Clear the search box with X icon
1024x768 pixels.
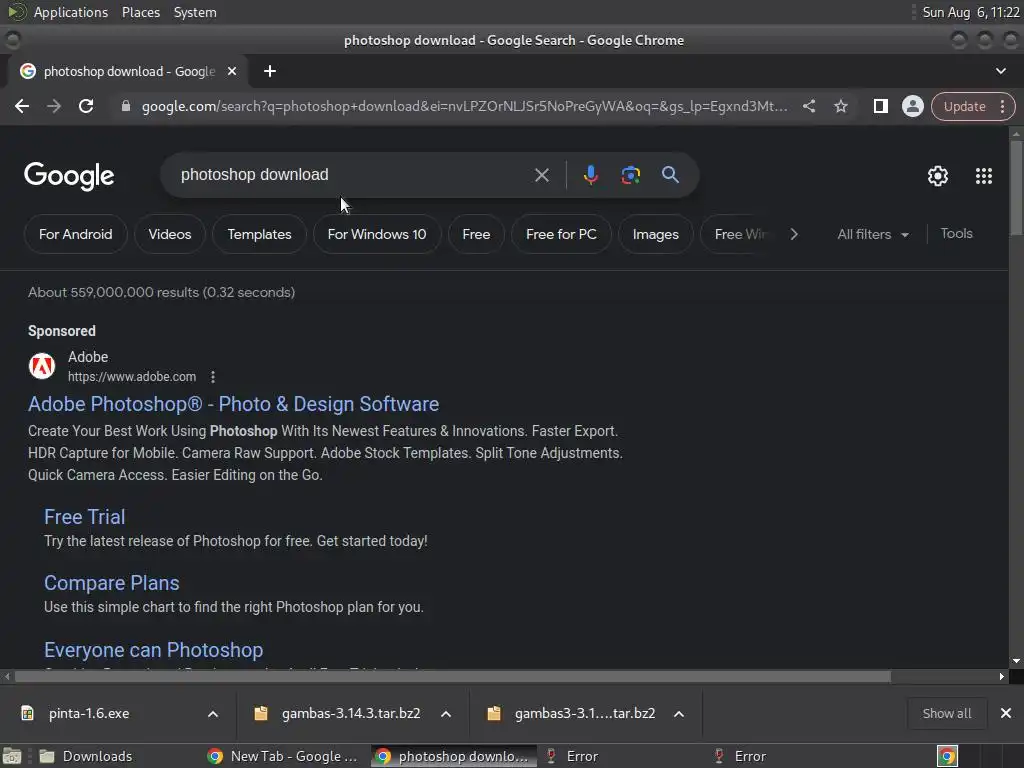point(541,175)
